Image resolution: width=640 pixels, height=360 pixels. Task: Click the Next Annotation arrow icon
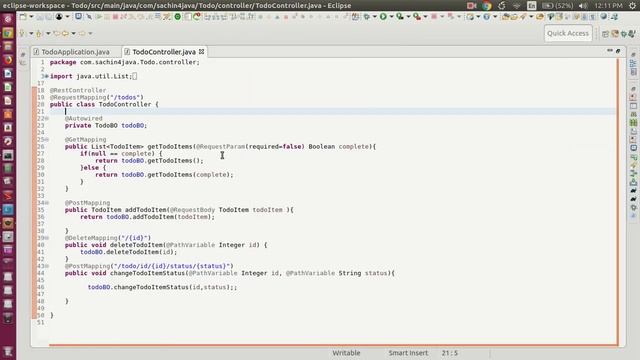22,33
